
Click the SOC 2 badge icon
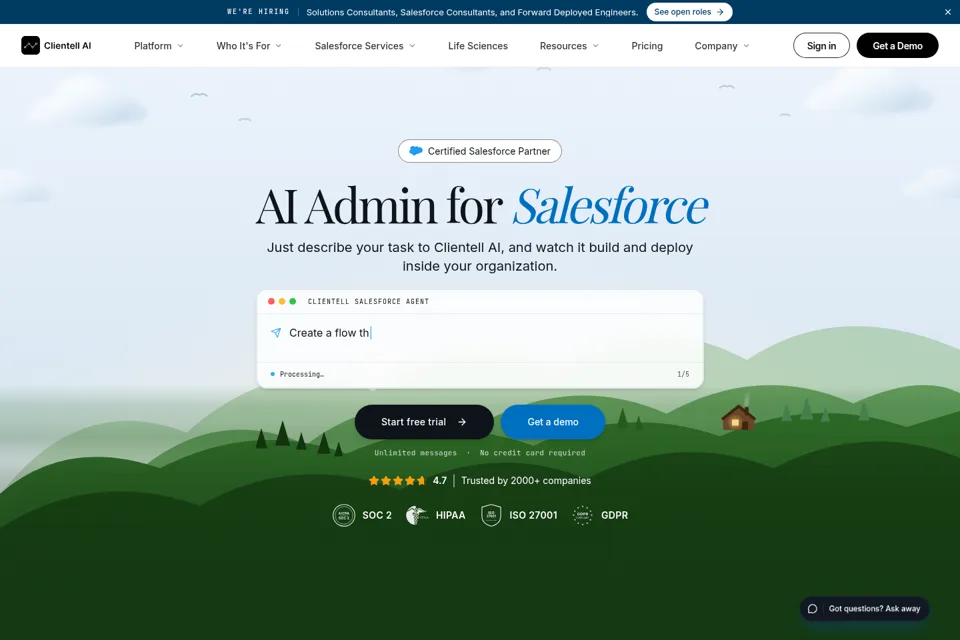[343, 515]
